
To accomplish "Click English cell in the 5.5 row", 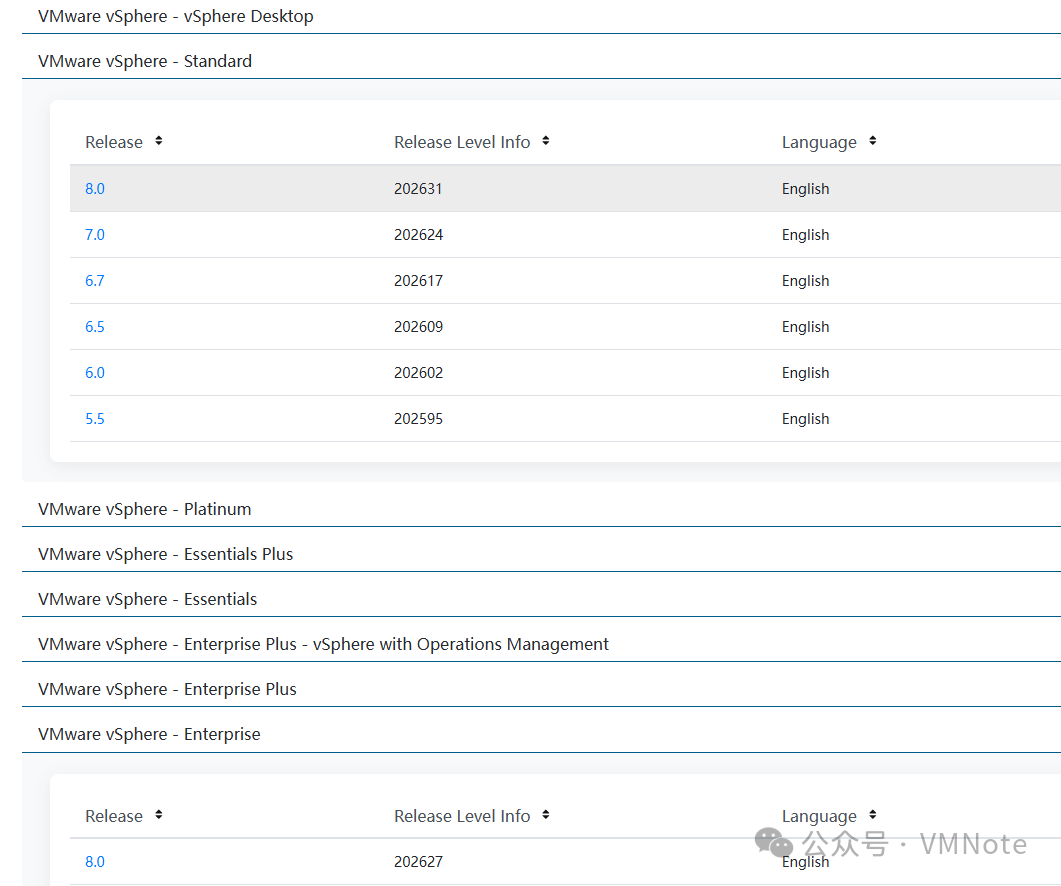I will pos(805,419).
